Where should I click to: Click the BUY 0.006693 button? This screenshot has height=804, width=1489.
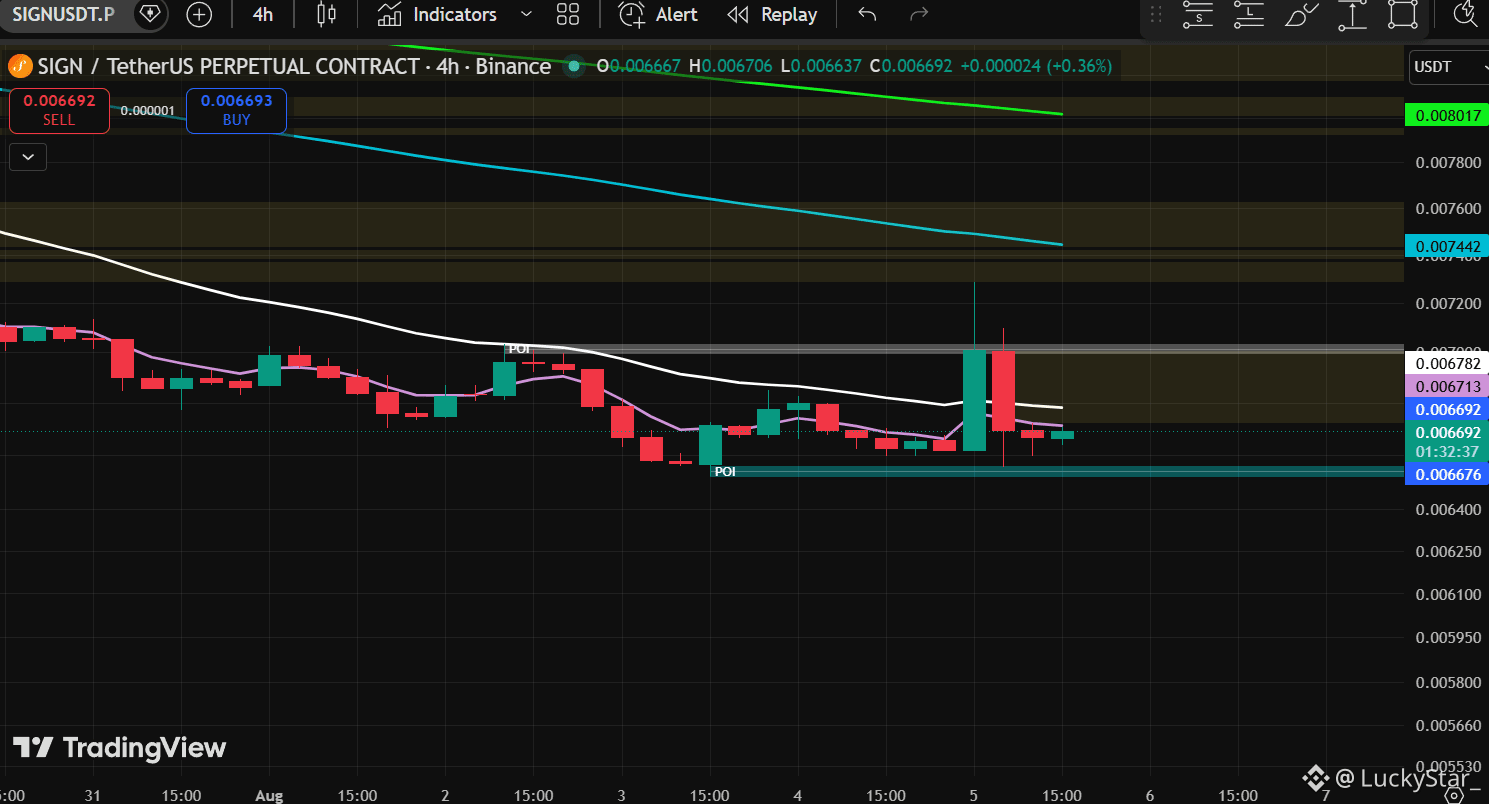coord(236,110)
